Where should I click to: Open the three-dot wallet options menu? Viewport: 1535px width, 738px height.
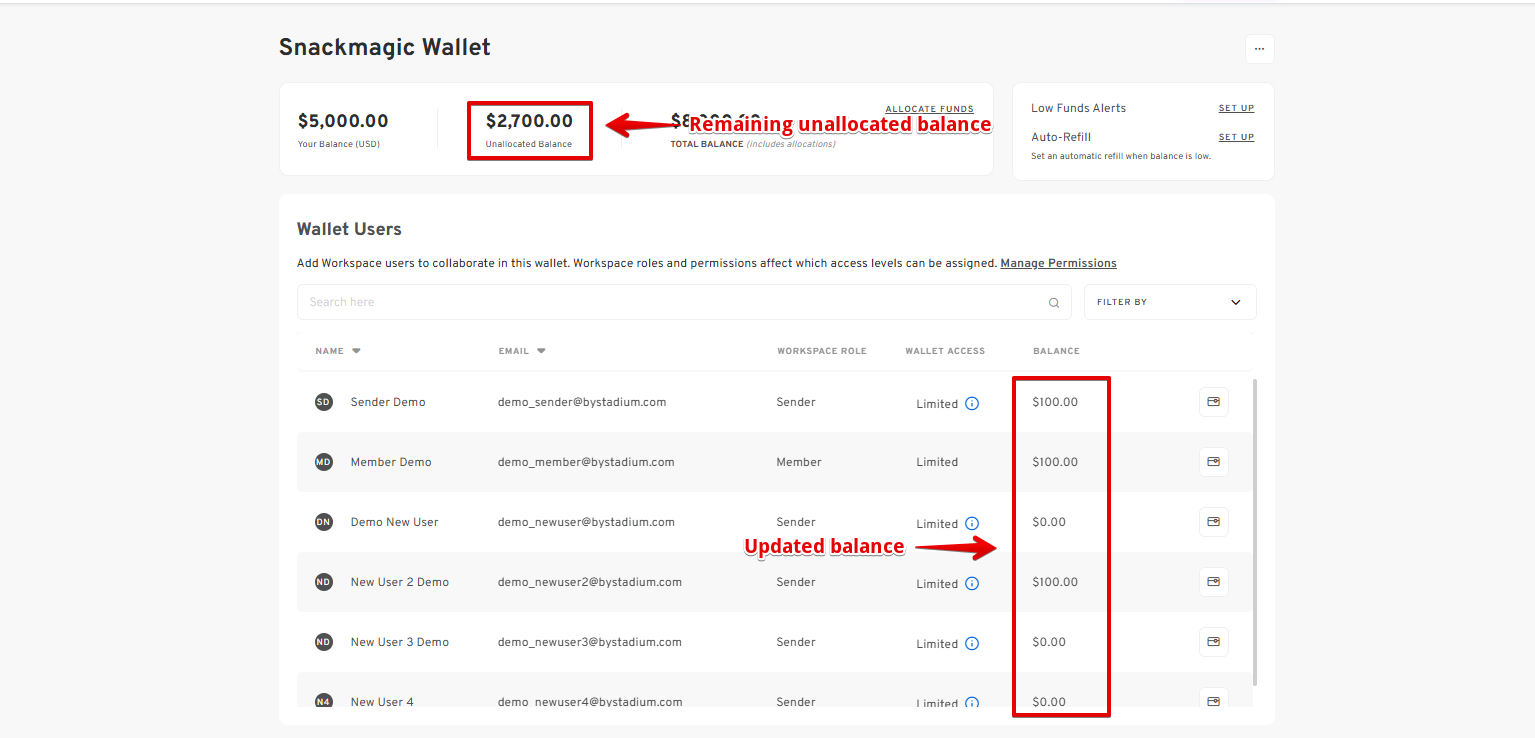(x=1259, y=49)
